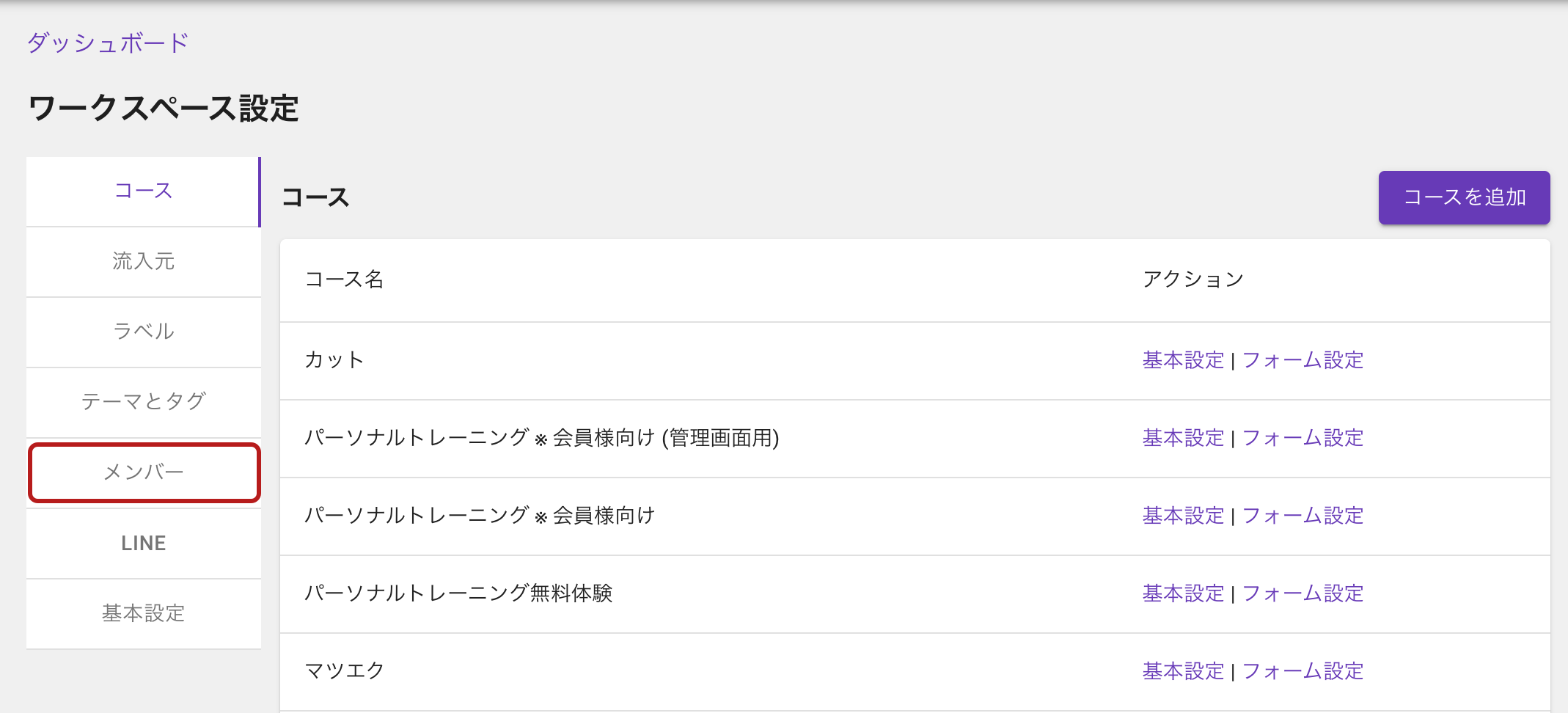The image size is (1568, 713).
Task: Open 基本設定 for カット course
Action: 1183,360
